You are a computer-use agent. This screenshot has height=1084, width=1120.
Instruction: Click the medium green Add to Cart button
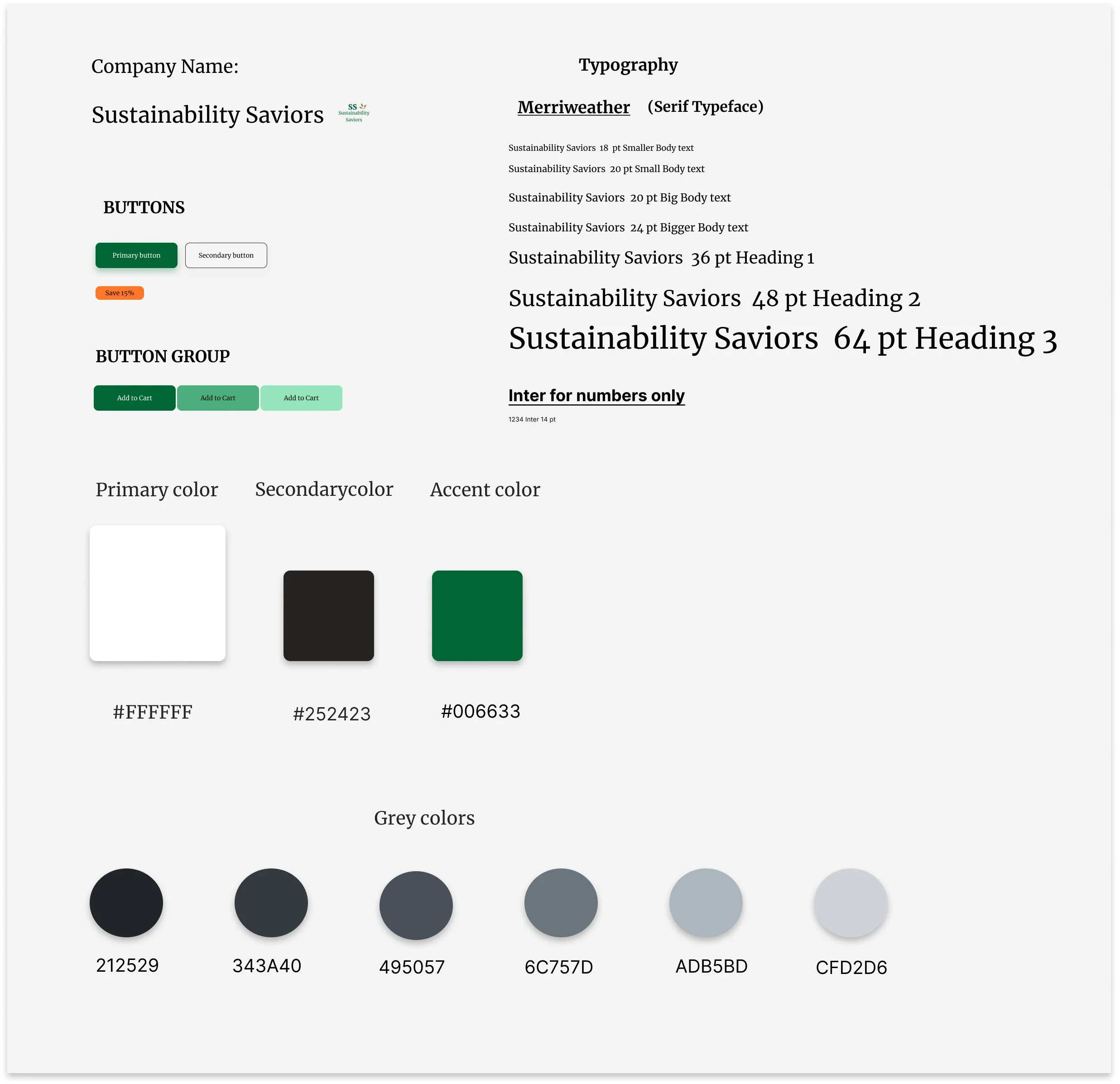[218, 398]
